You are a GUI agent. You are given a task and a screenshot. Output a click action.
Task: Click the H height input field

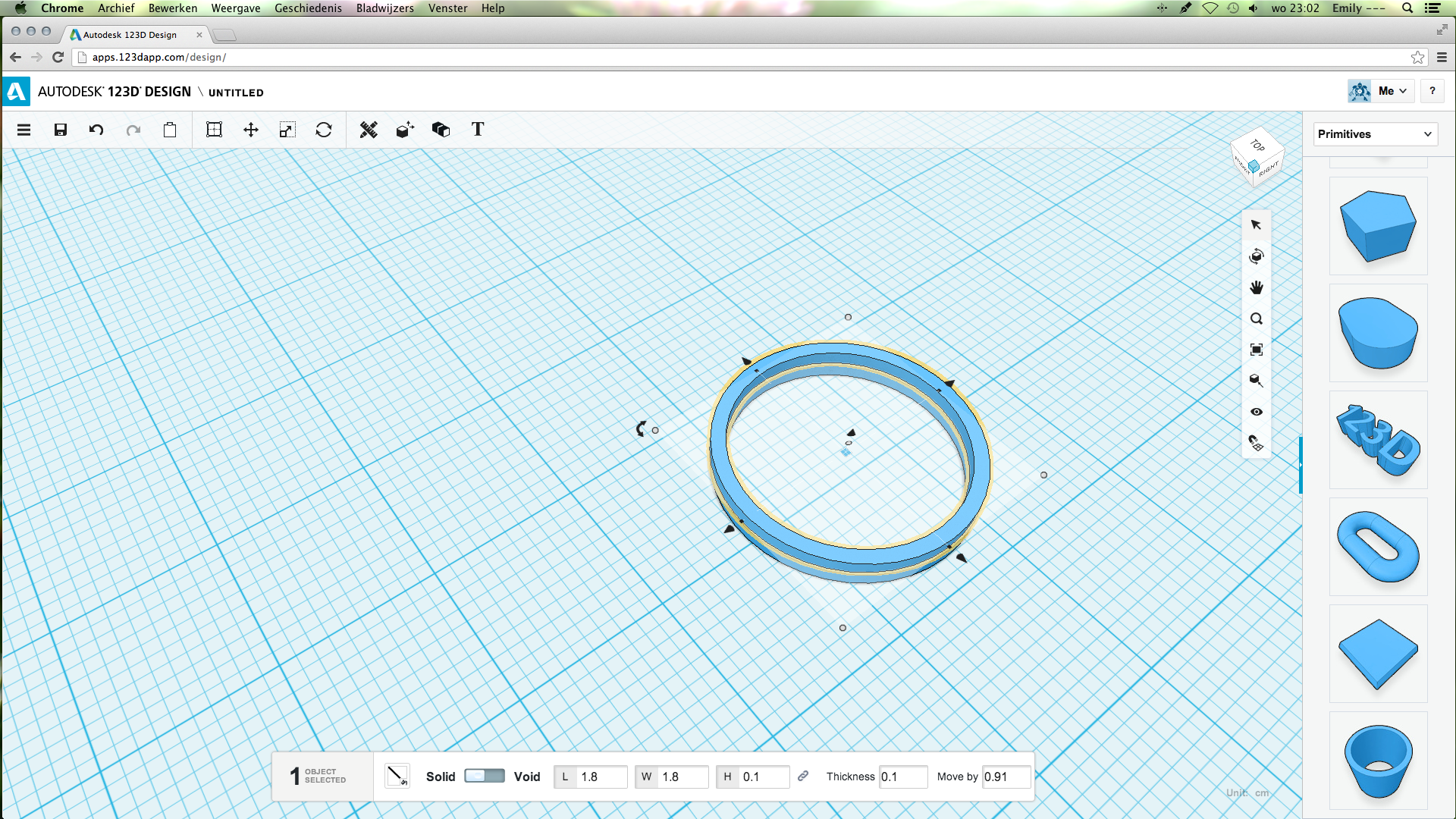pos(764,777)
